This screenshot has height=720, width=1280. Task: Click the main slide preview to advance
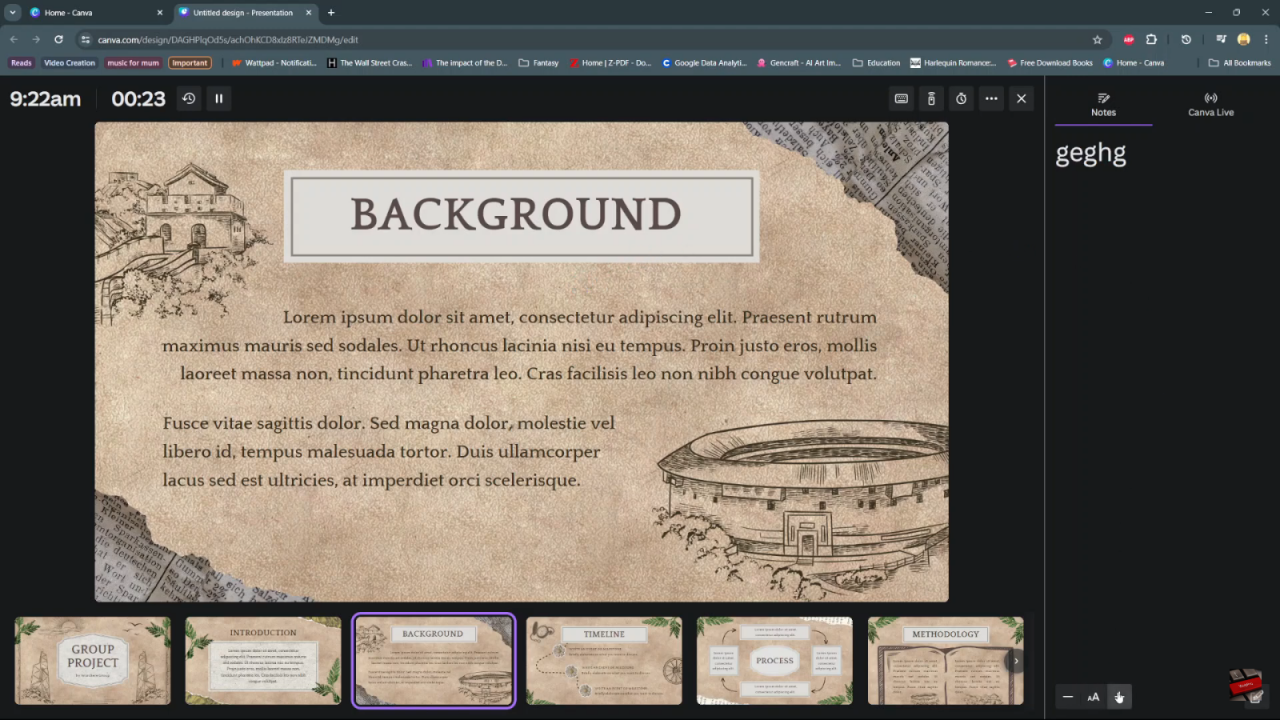521,362
